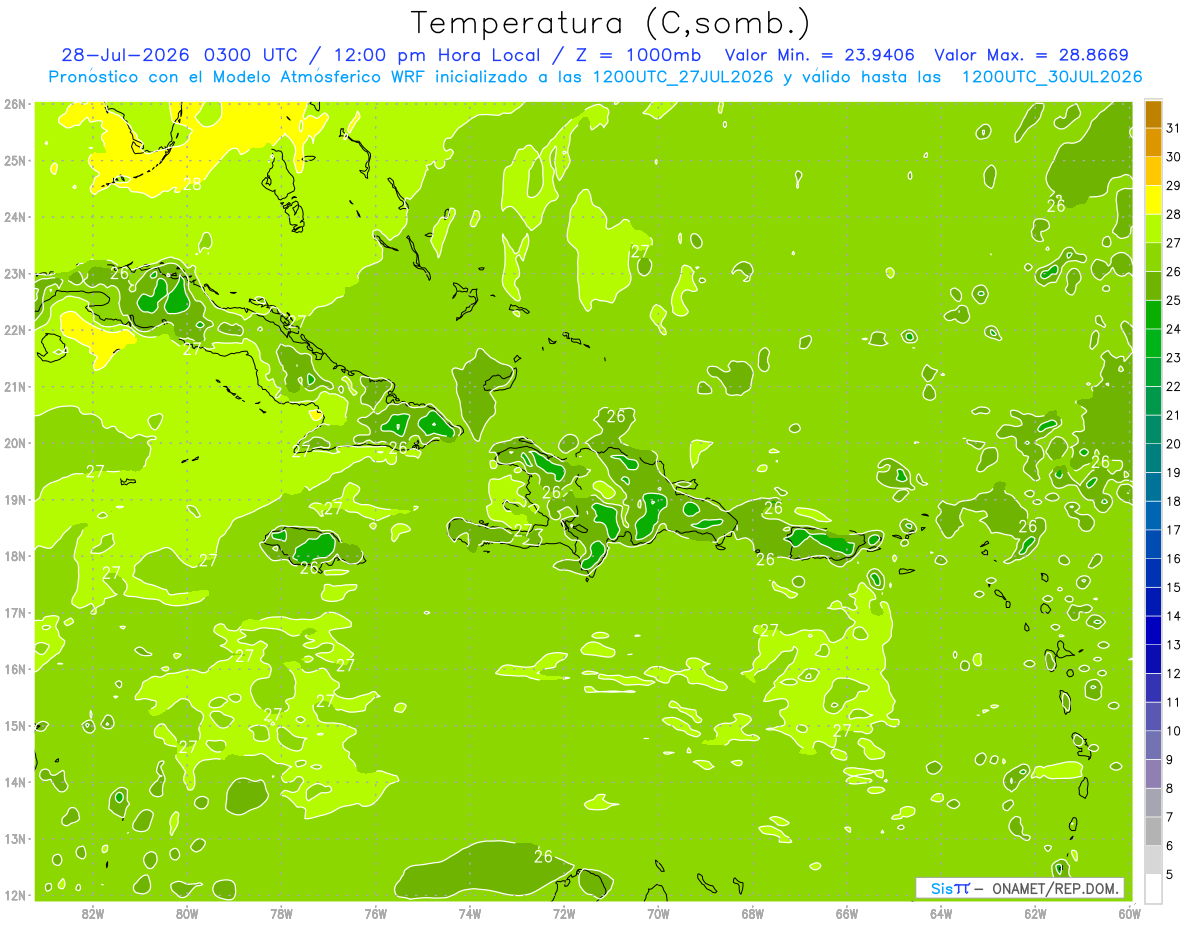Click latitude axis label '22N'

point(15,330)
